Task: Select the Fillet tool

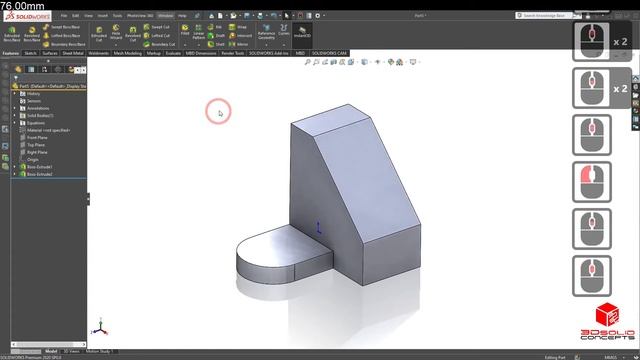Action: pos(185,30)
